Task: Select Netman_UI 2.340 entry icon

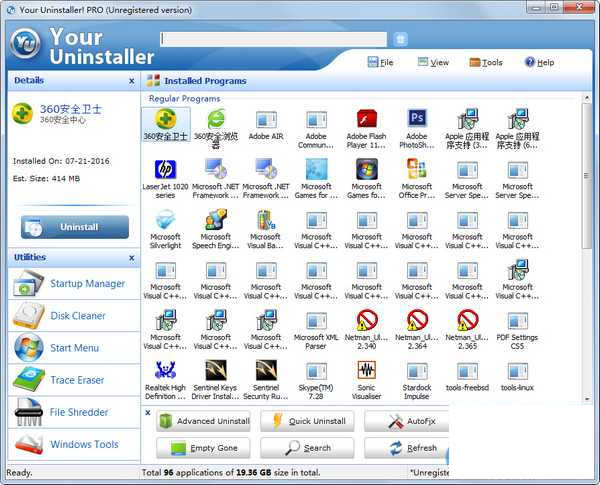Action: tap(367, 320)
